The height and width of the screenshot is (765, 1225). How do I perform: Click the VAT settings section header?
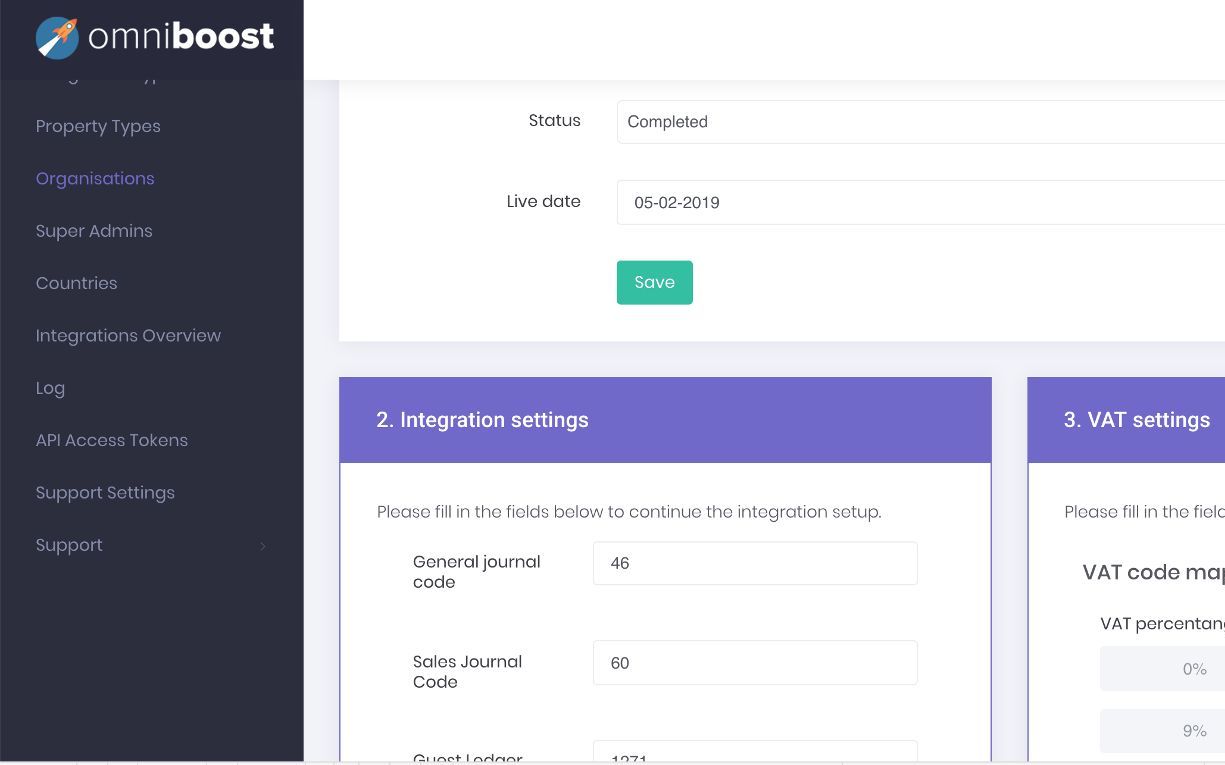coord(1137,420)
